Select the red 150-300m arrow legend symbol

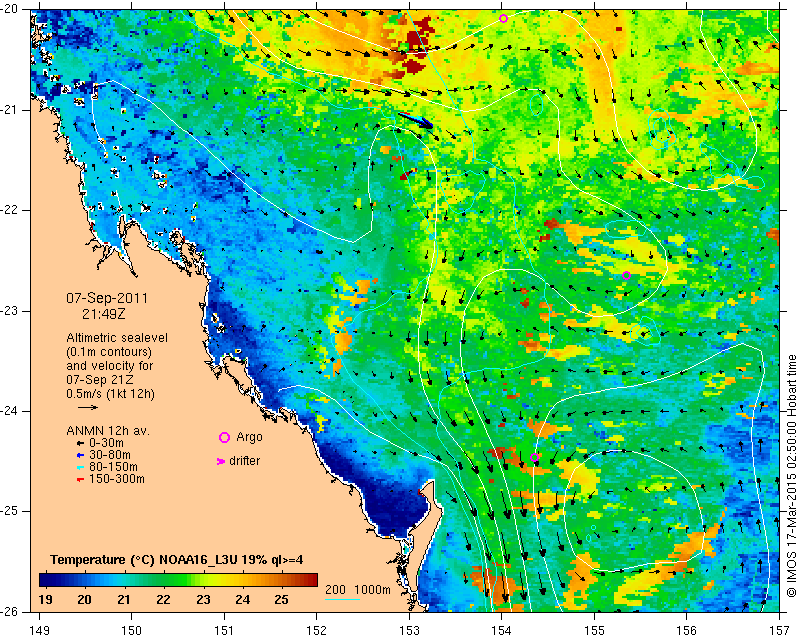[80, 480]
